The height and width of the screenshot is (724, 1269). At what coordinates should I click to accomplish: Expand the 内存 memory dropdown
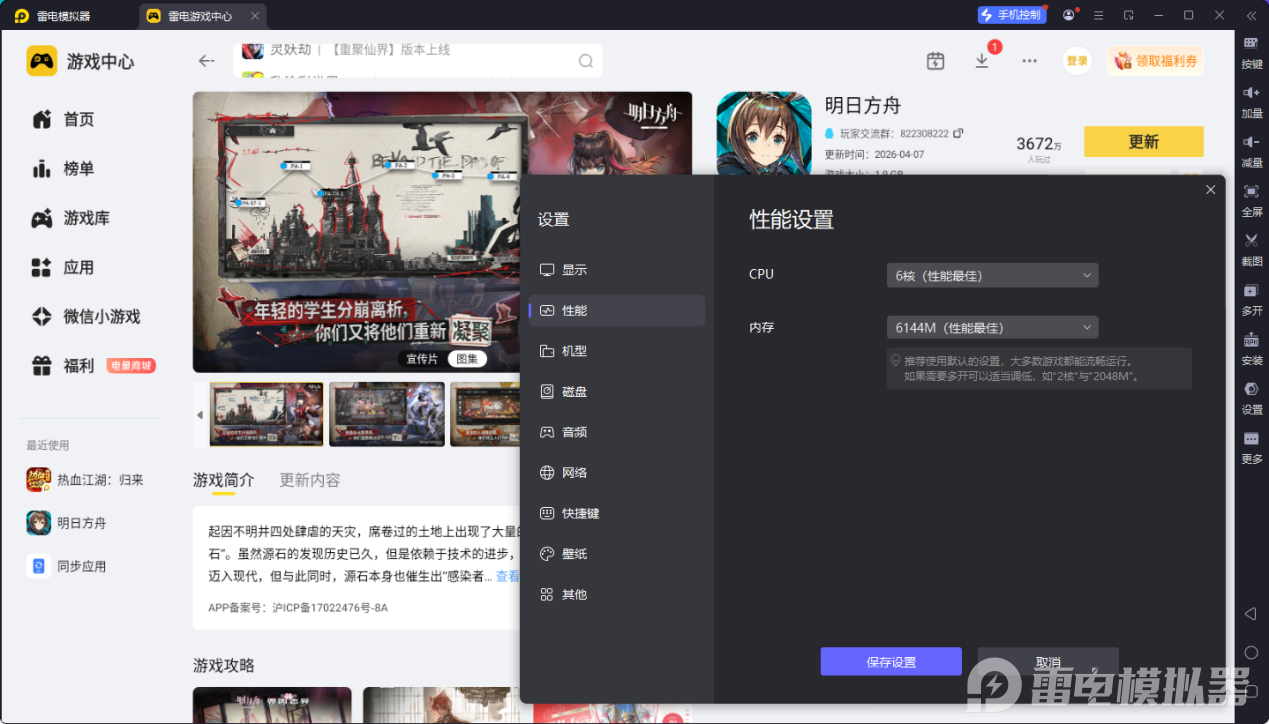click(x=992, y=327)
